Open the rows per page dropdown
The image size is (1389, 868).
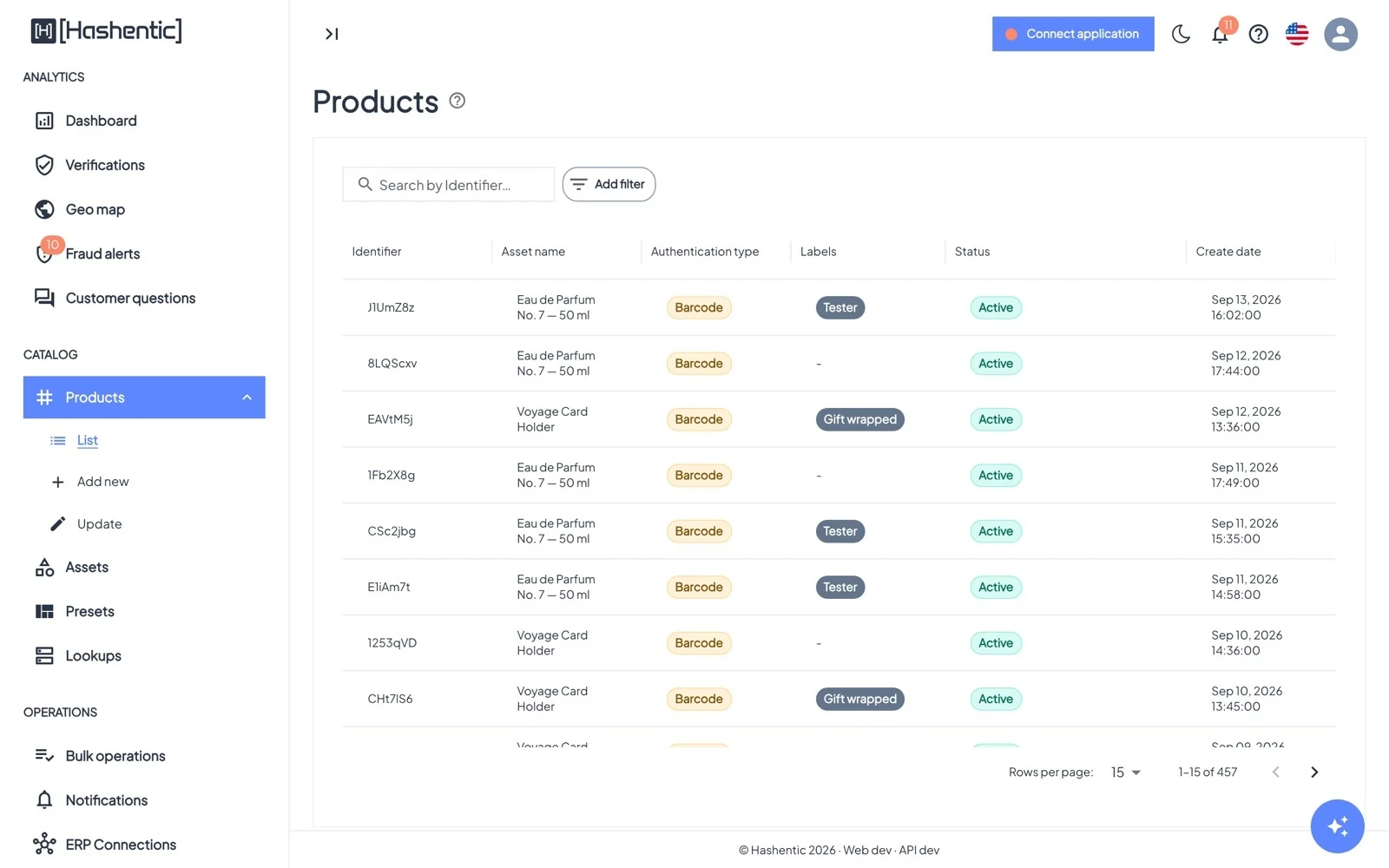(x=1125, y=773)
